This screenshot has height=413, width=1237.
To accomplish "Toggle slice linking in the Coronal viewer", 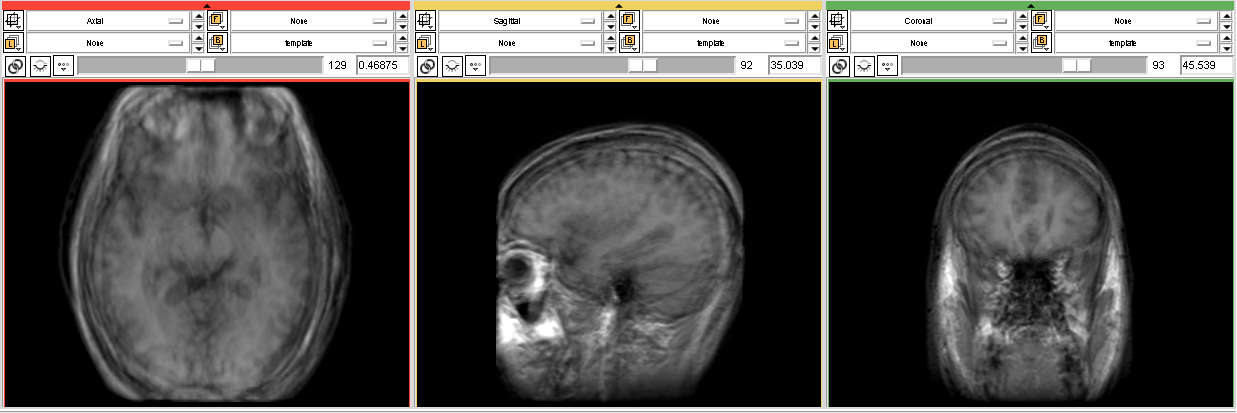I will (x=838, y=66).
